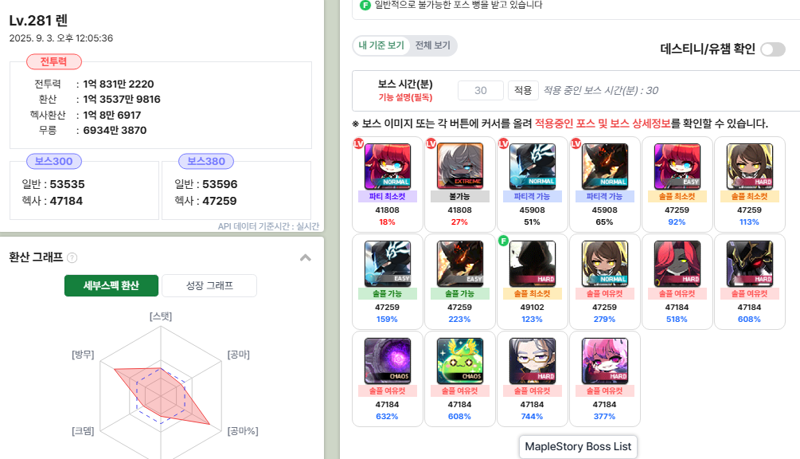
Task: Open the 세부스펙 환산 tab
Action: [x=111, y=286]
